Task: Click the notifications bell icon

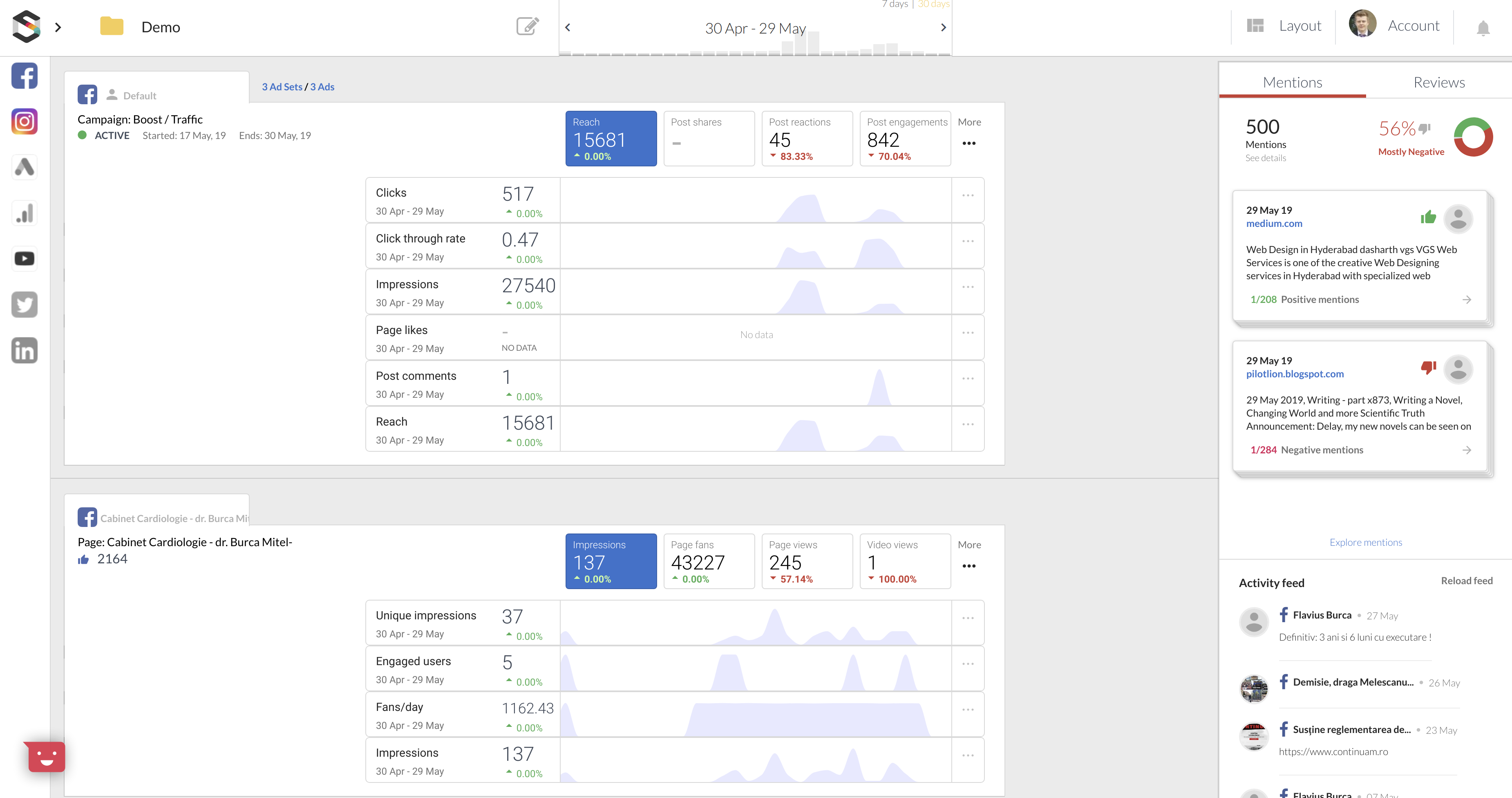Action: [x=1483, y=28]
